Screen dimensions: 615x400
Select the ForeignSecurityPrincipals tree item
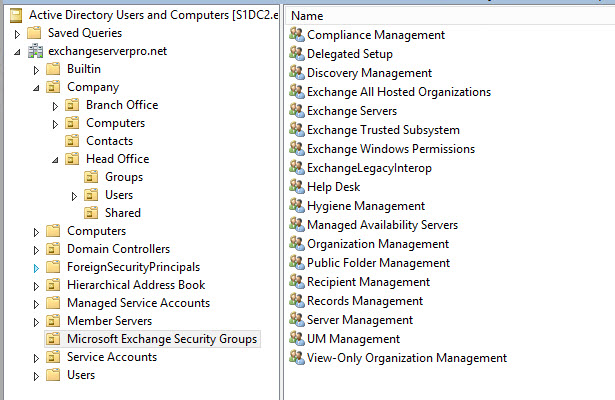coord(133,267)
